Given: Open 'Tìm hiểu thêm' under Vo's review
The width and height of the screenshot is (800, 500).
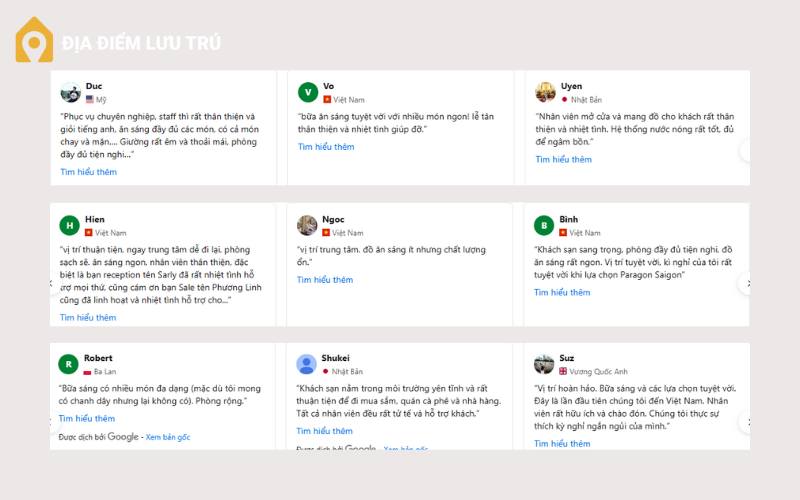Looking at the screenshot, I should pyautogui.click(x=326, y=147).
